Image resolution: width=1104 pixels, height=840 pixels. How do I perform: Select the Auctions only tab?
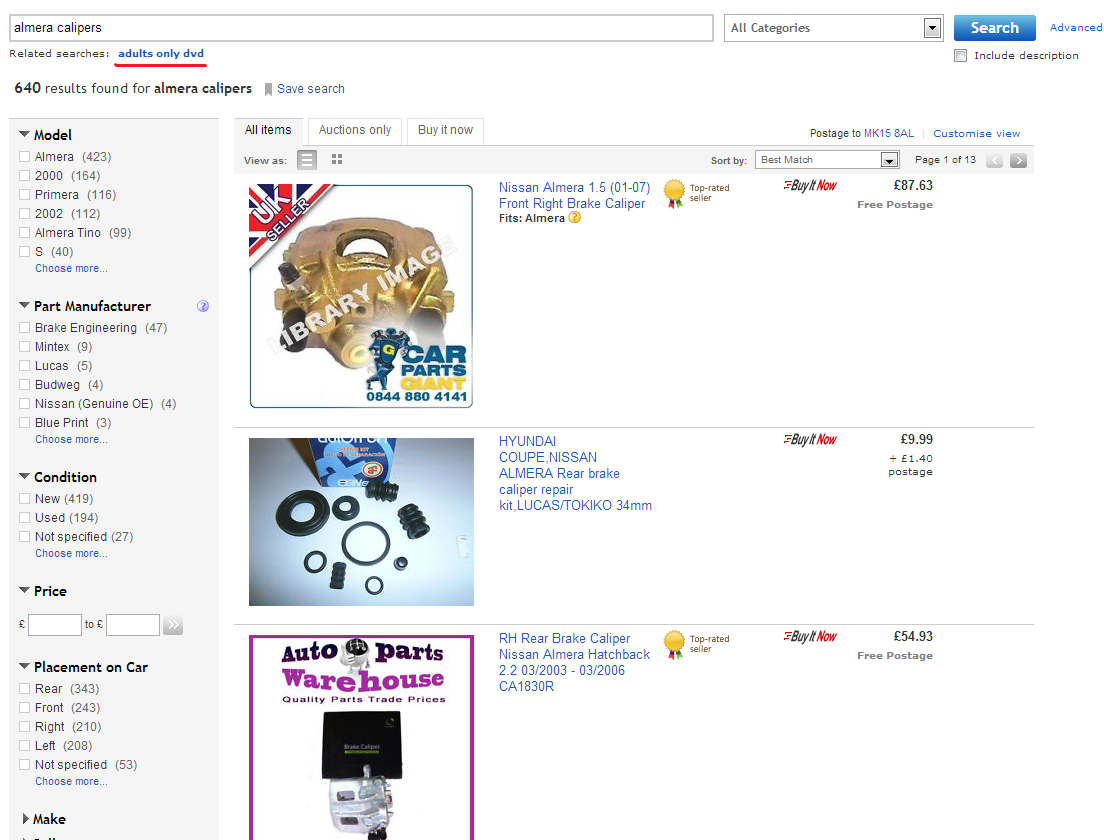(x=355, y=130)
